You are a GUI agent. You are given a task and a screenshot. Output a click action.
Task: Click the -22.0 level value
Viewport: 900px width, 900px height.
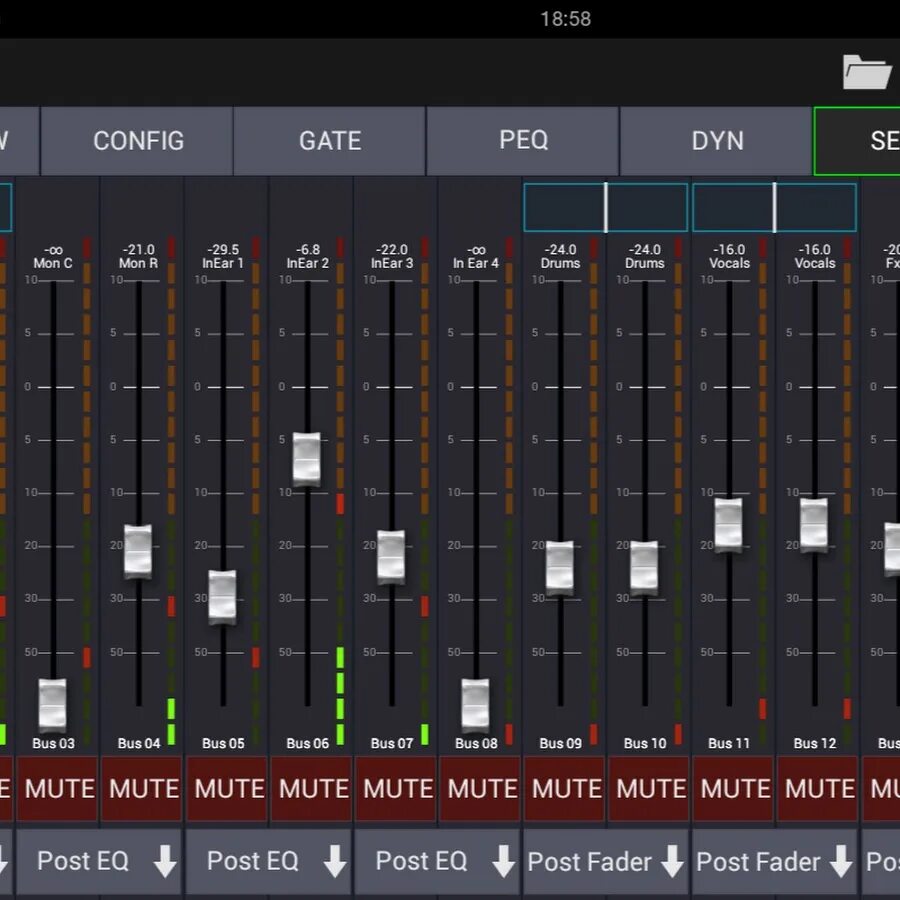point(392,250)
